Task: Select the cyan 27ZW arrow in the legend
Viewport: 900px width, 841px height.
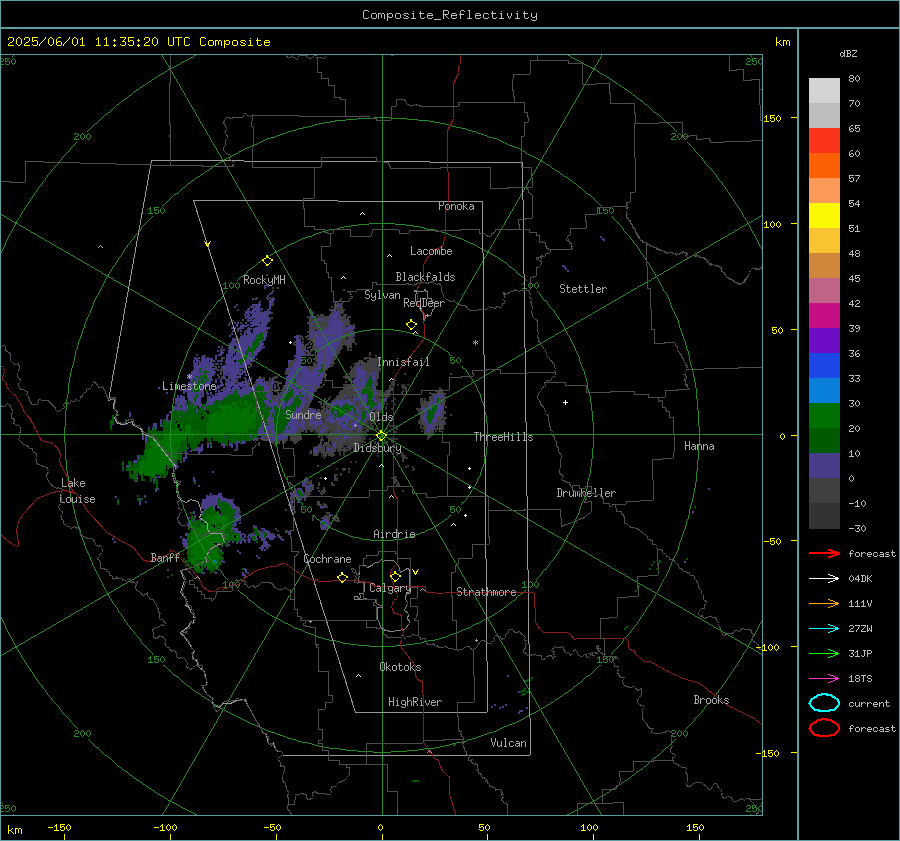Action: 824,629
